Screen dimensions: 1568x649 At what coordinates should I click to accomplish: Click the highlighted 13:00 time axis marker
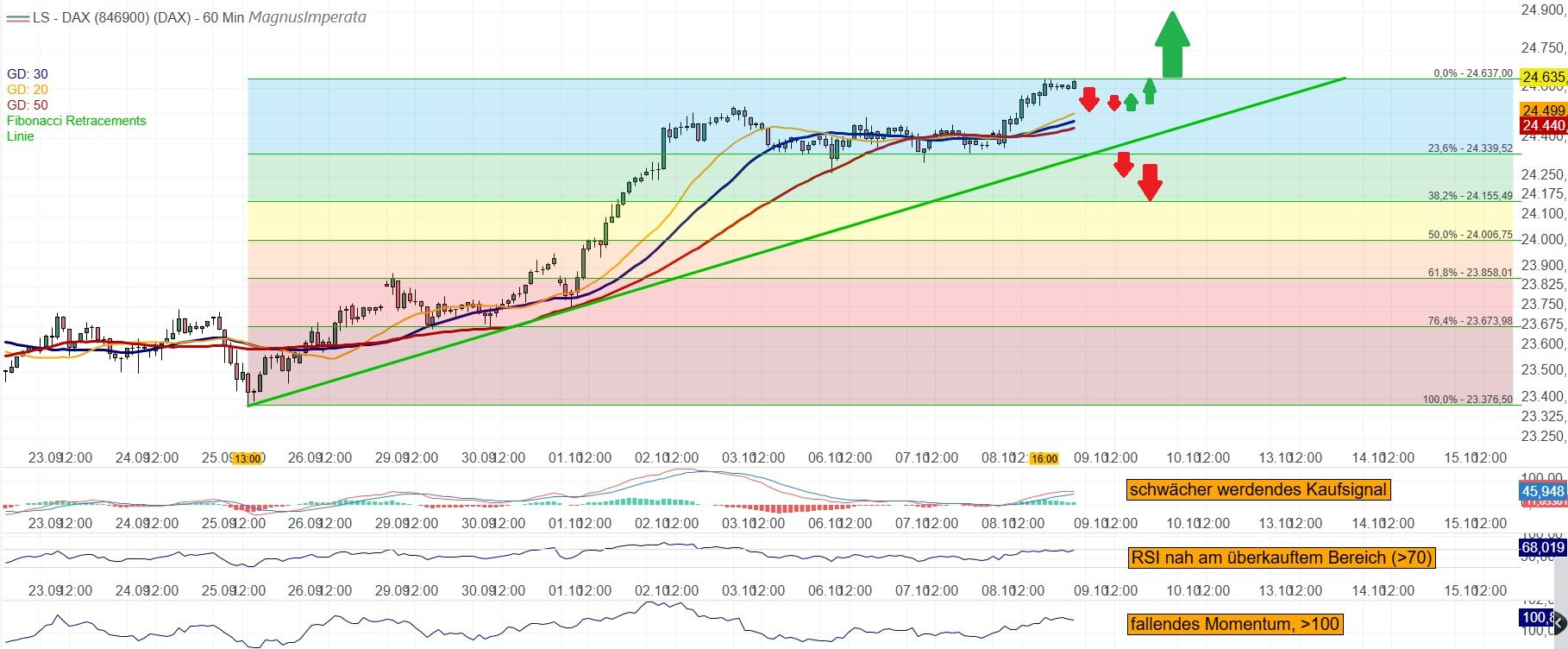point(247,458)
